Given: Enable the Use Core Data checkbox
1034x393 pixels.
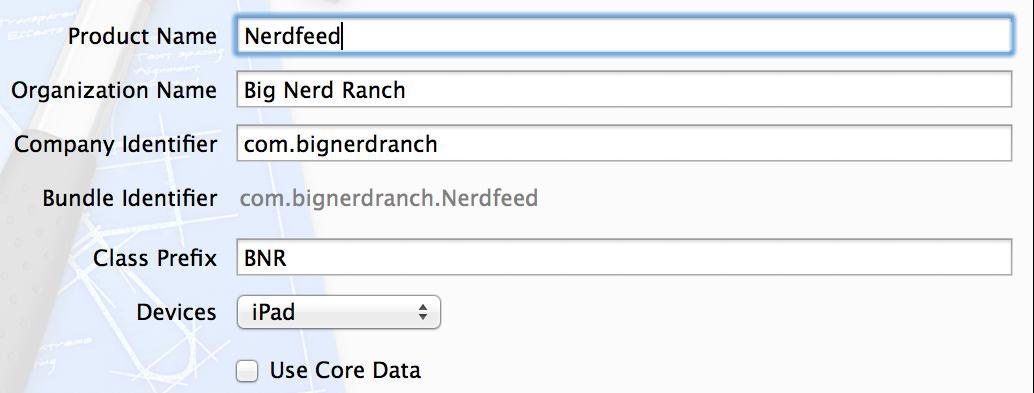Looking at the screenshot, I should coord(247,371).
